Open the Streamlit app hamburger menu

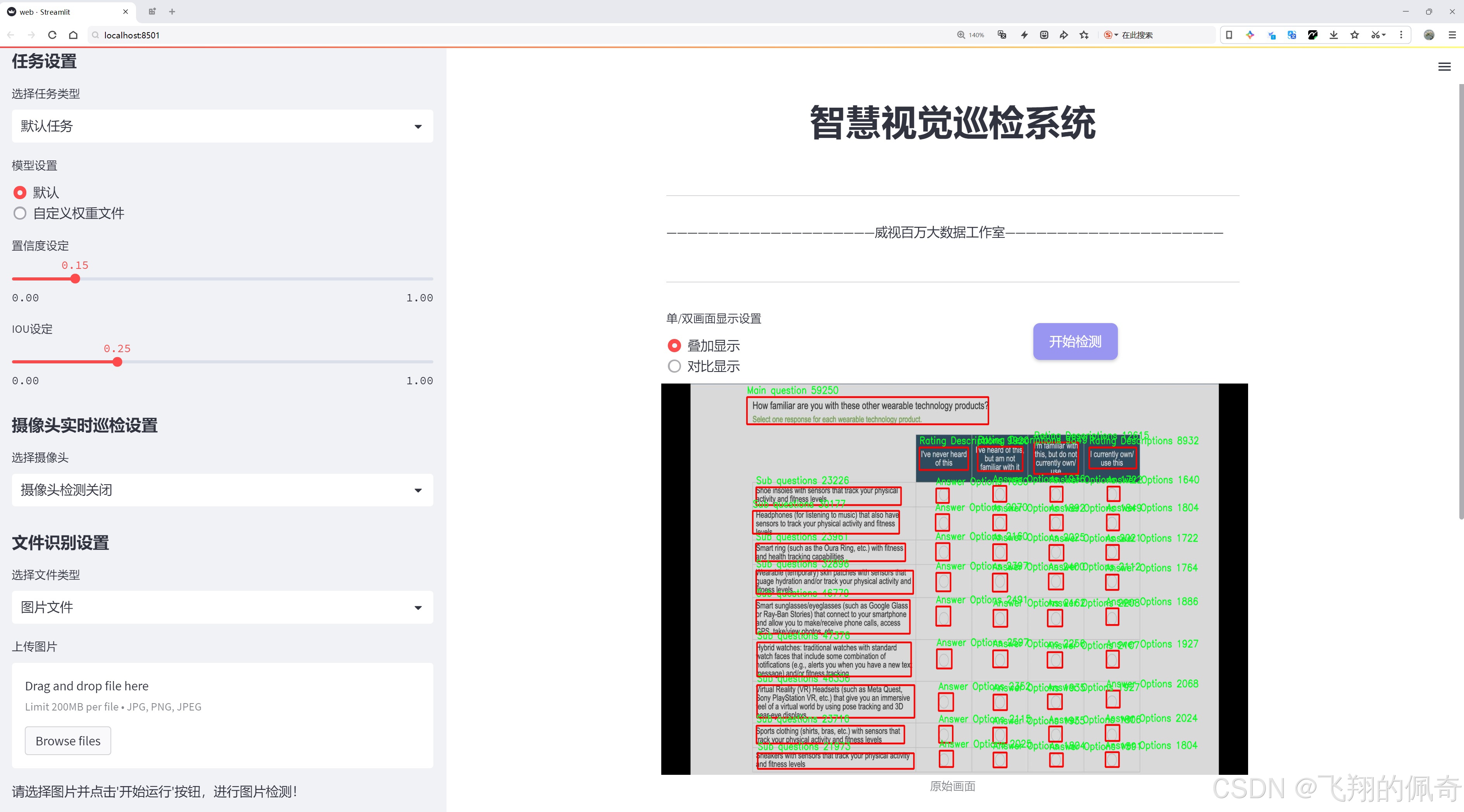[x=1444, y=67]
